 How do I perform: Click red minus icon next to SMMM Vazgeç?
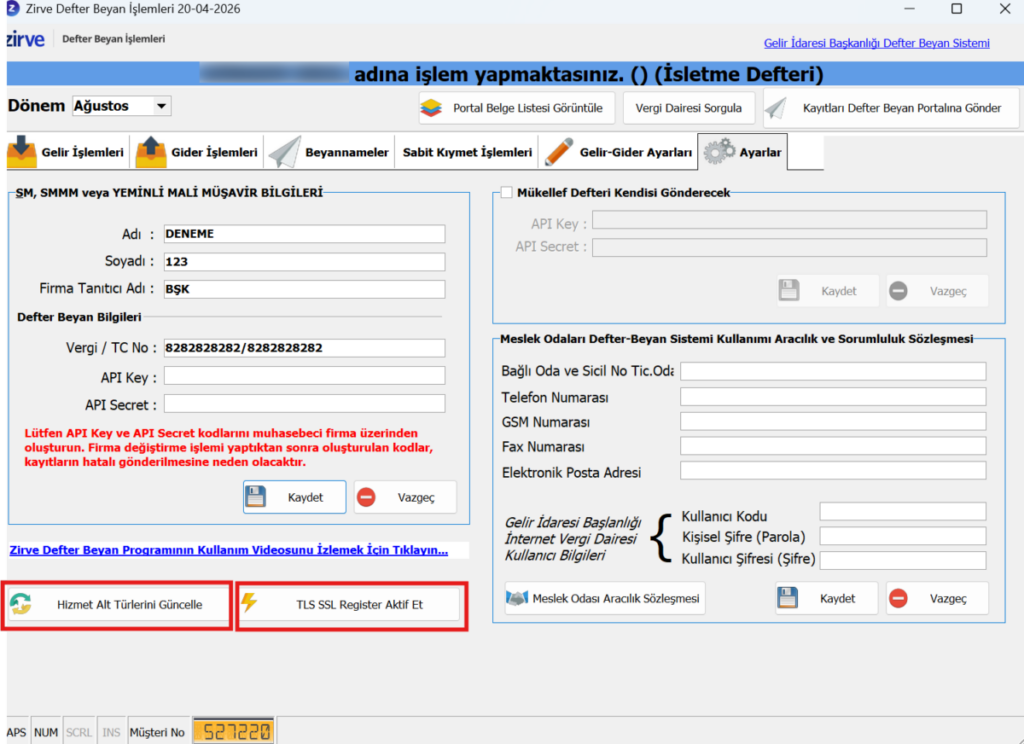point(366,497)
